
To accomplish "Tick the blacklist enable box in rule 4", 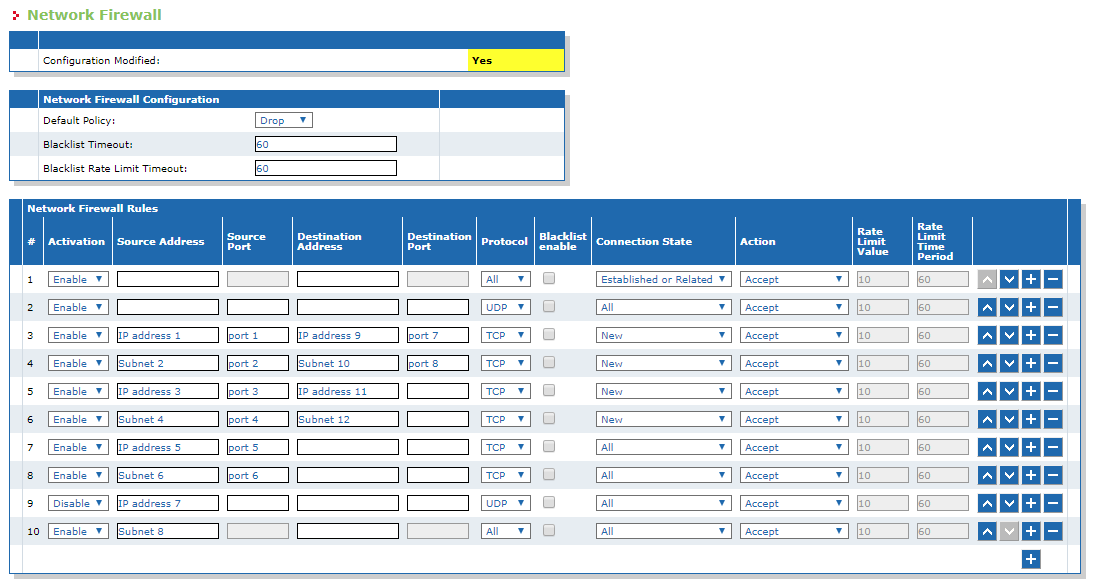I will click(549, 363).
